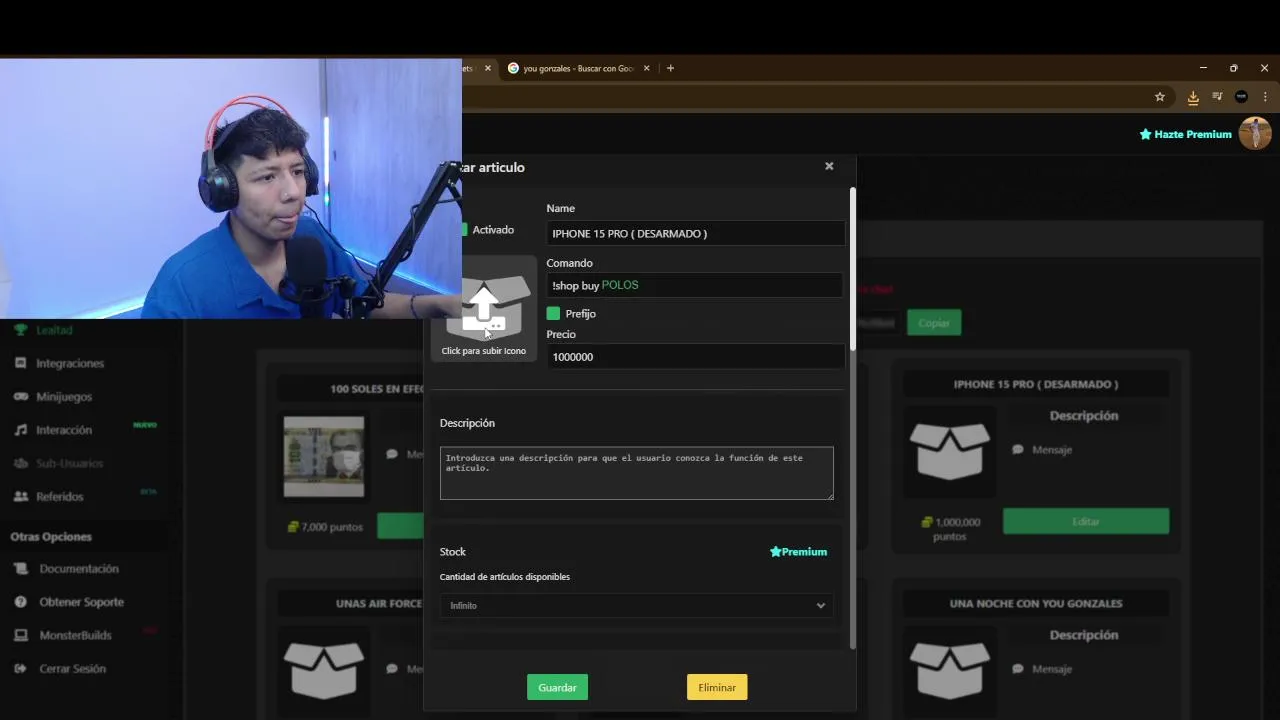Click Mensaje icon on IPHONE 15 PRO card
The width and height of the screenshot is (1280, 720).
pos(1018,450)
